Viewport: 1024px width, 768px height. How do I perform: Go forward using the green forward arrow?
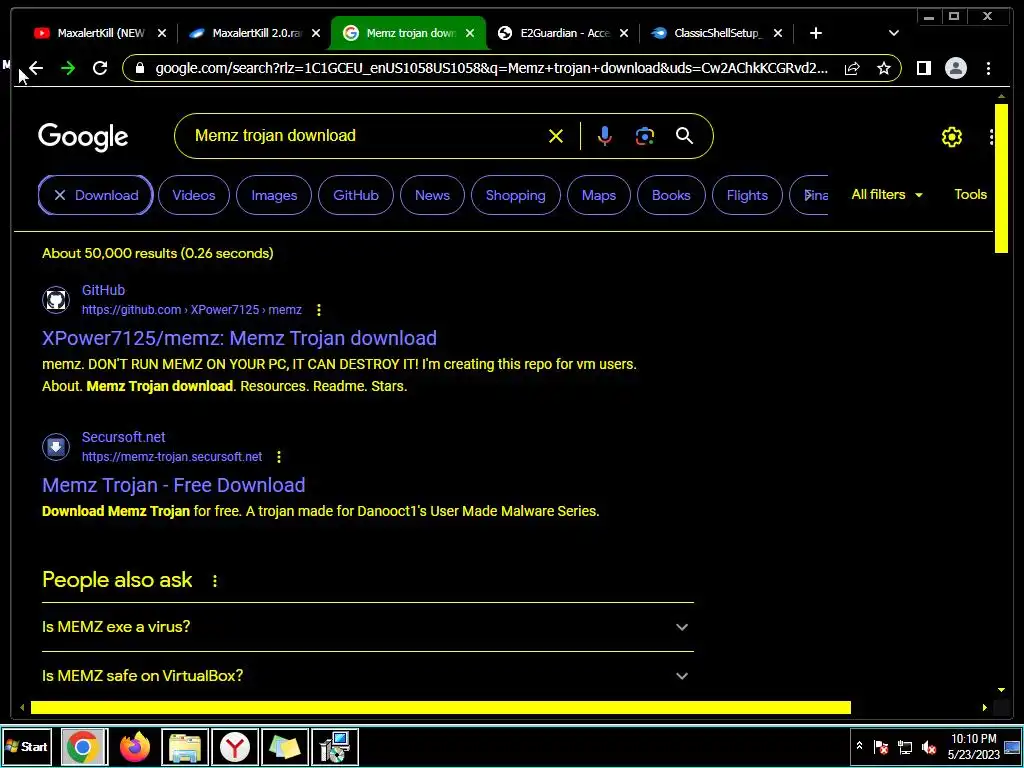(68, 68)
